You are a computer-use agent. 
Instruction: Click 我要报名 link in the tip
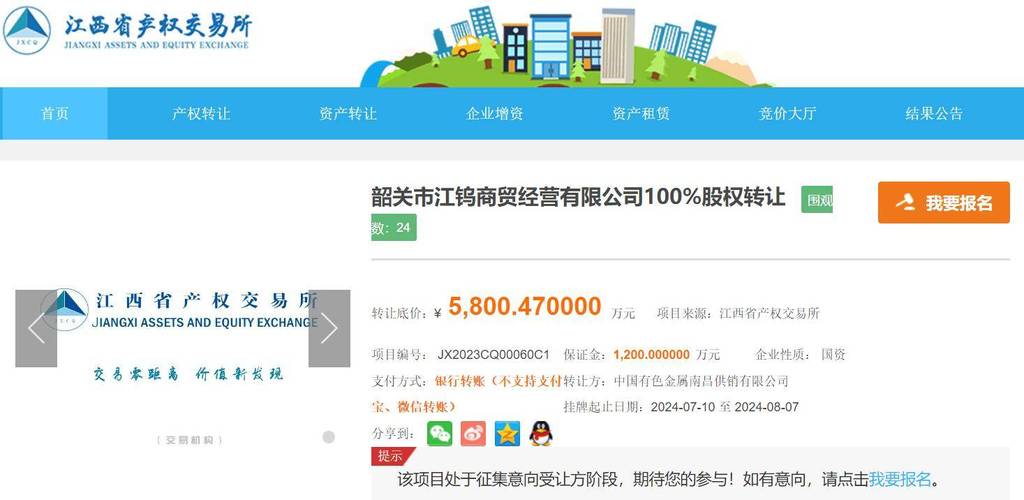pyautogui.click(x=899, y=480)
